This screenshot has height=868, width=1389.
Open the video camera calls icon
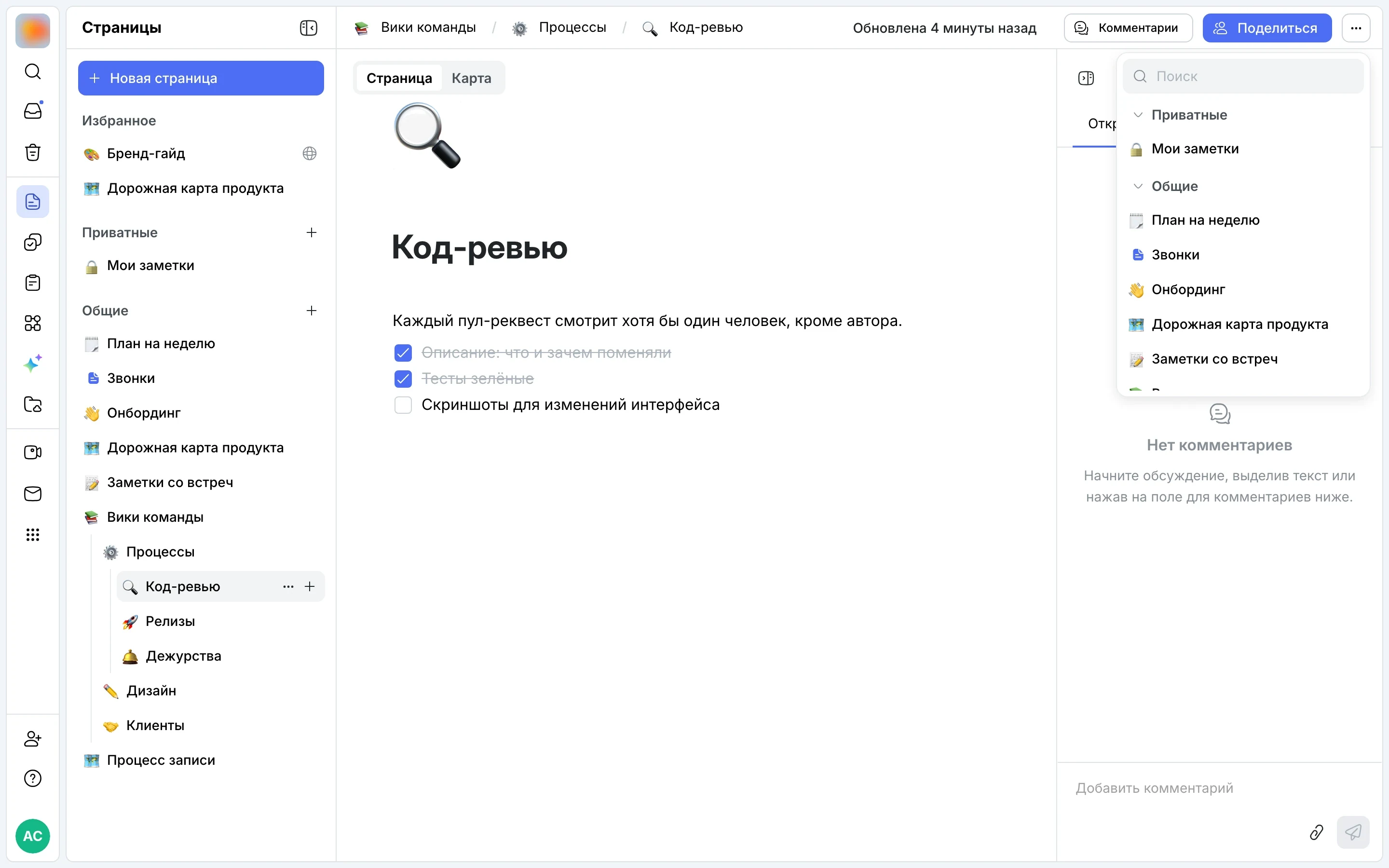[33, 452]
